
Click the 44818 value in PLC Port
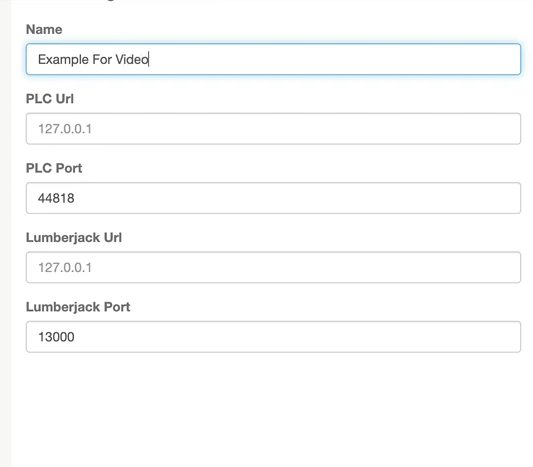click(x=56, y=198)
